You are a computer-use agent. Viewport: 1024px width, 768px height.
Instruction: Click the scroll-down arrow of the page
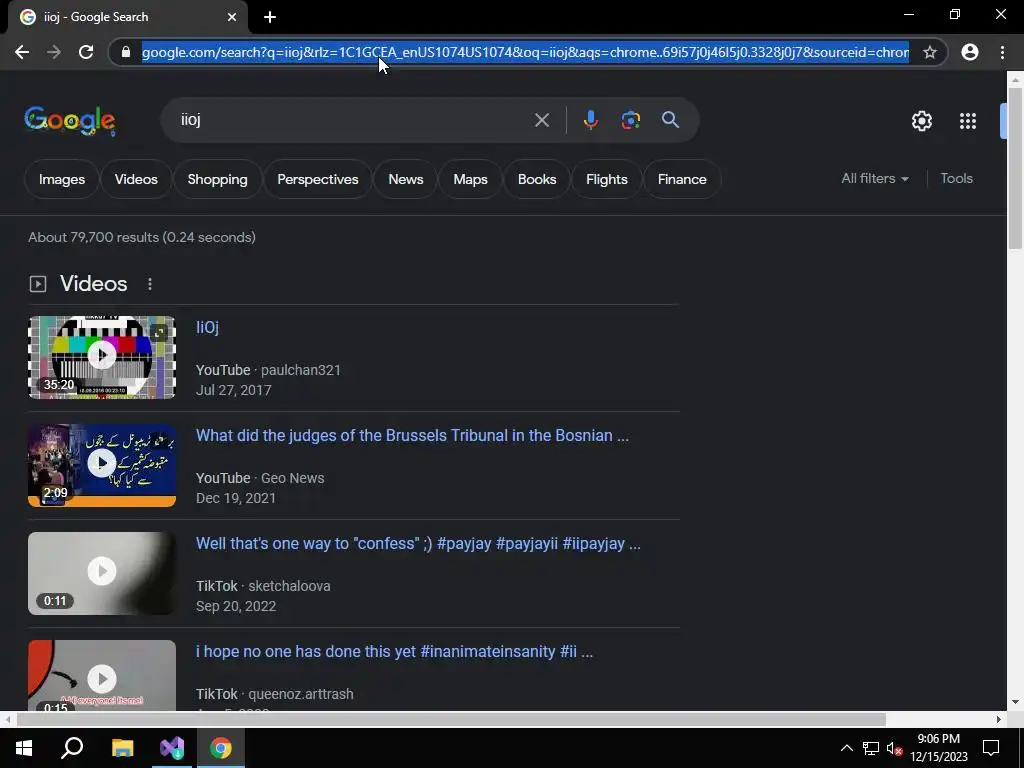point(1014,702)
